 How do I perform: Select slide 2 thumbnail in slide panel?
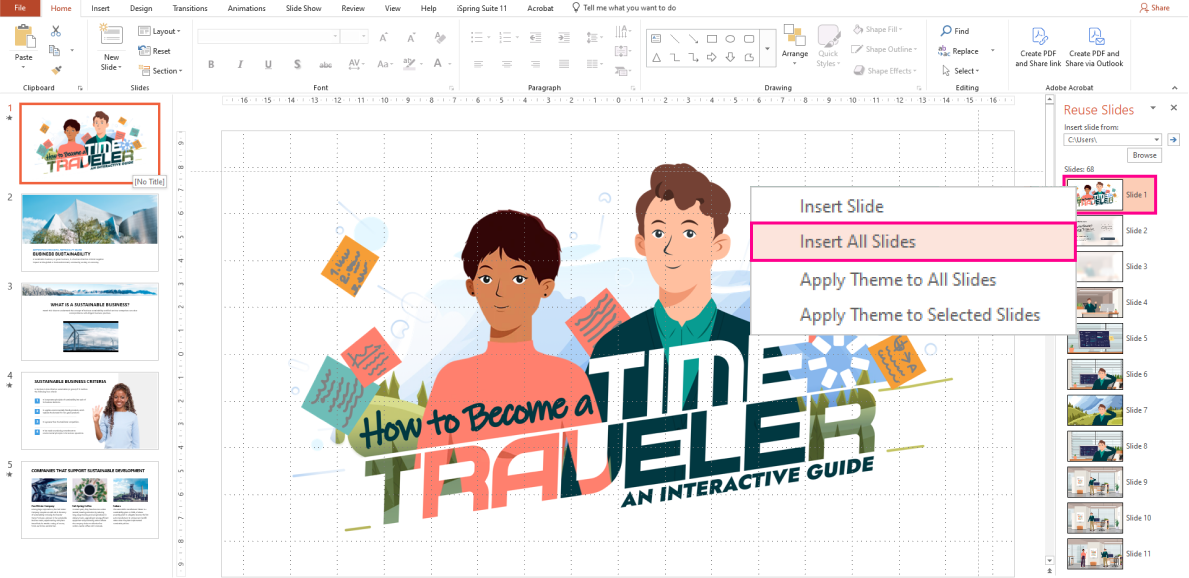(x=89, y=232)
